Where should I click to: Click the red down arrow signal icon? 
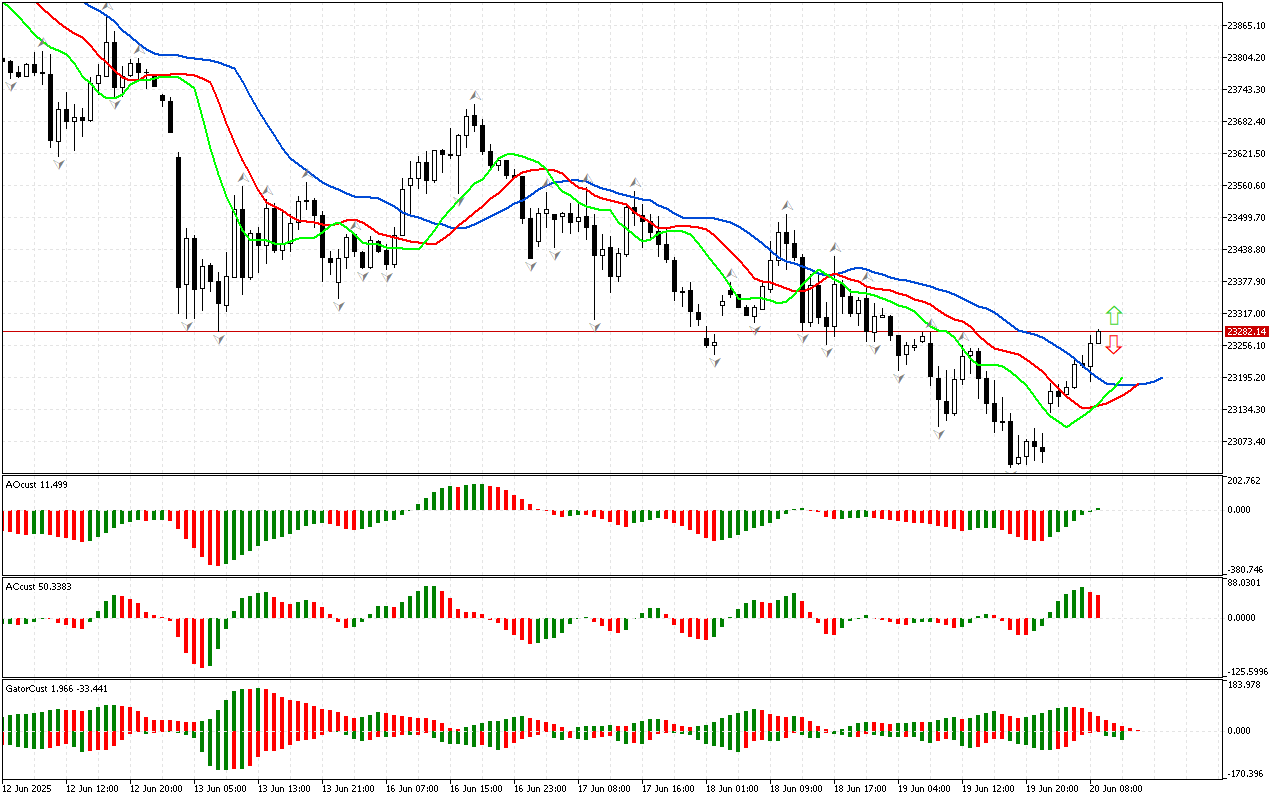pos(1113,345)
